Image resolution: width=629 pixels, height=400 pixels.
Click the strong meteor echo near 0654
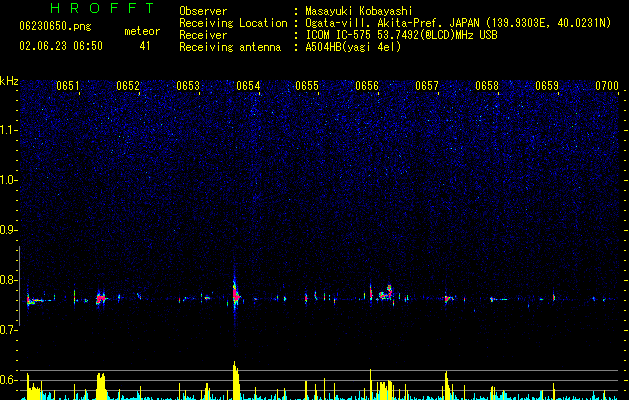click(235, 295)
